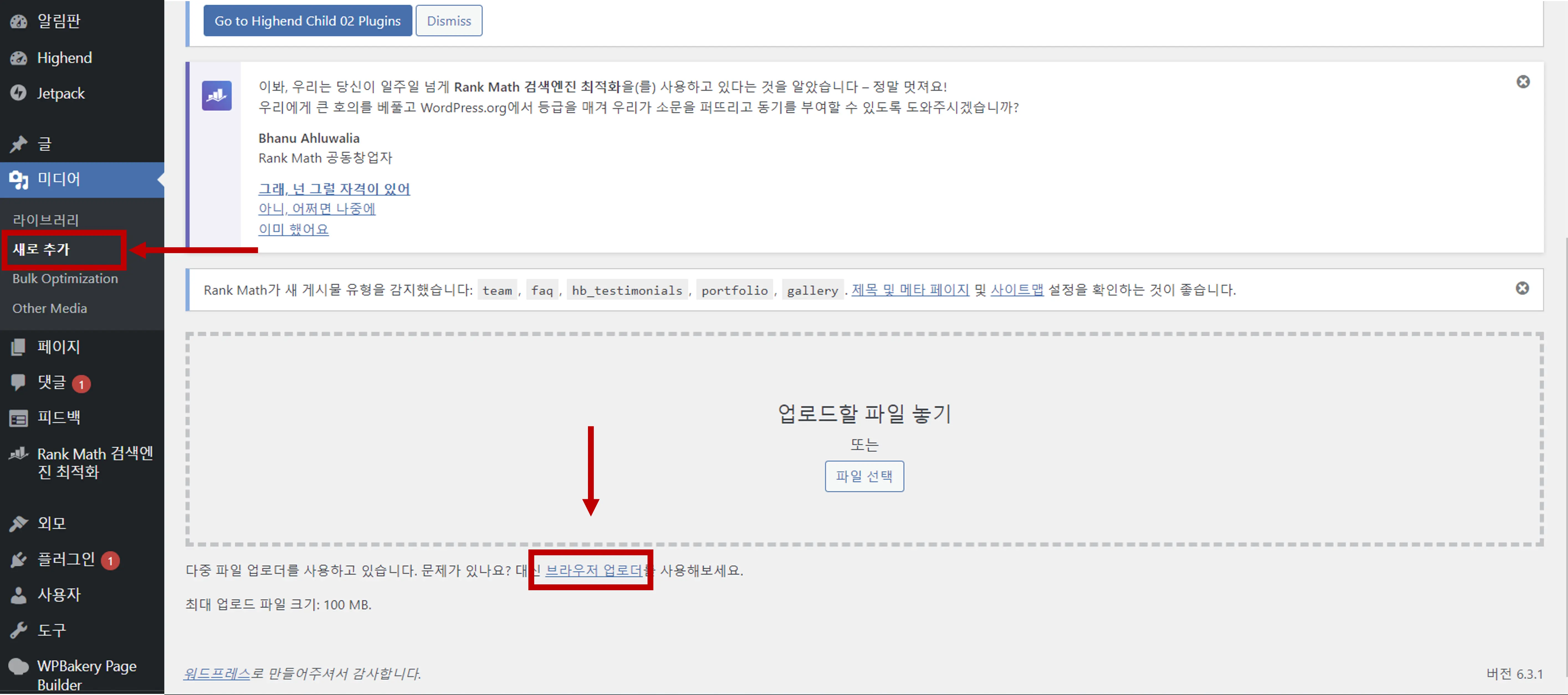Viewport: 1568px width, 695px height.
Task: Click the gallery post type code
Action: tap(813, 290)
